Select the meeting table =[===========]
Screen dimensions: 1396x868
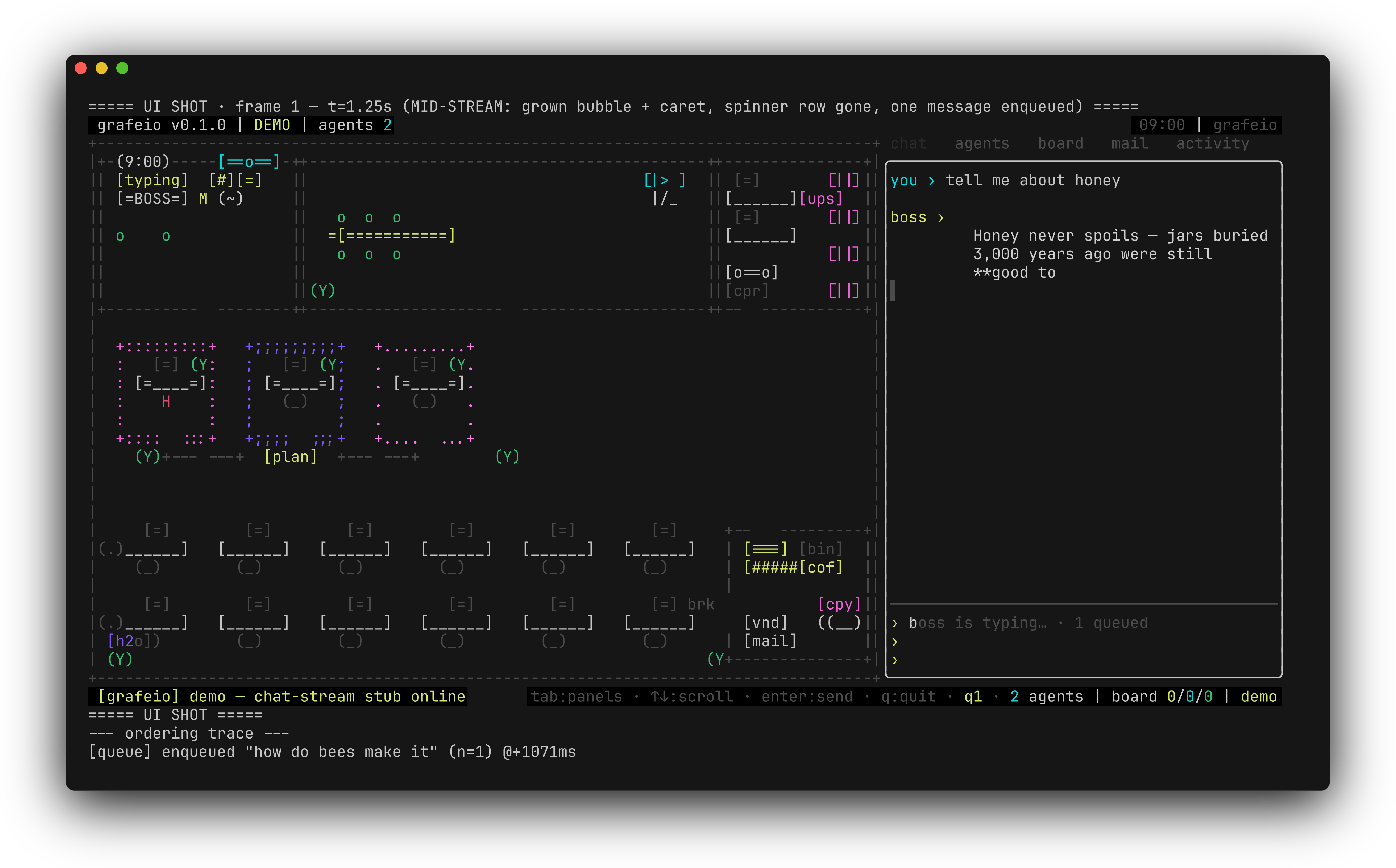pyautogui.click(x=392, y=235)
